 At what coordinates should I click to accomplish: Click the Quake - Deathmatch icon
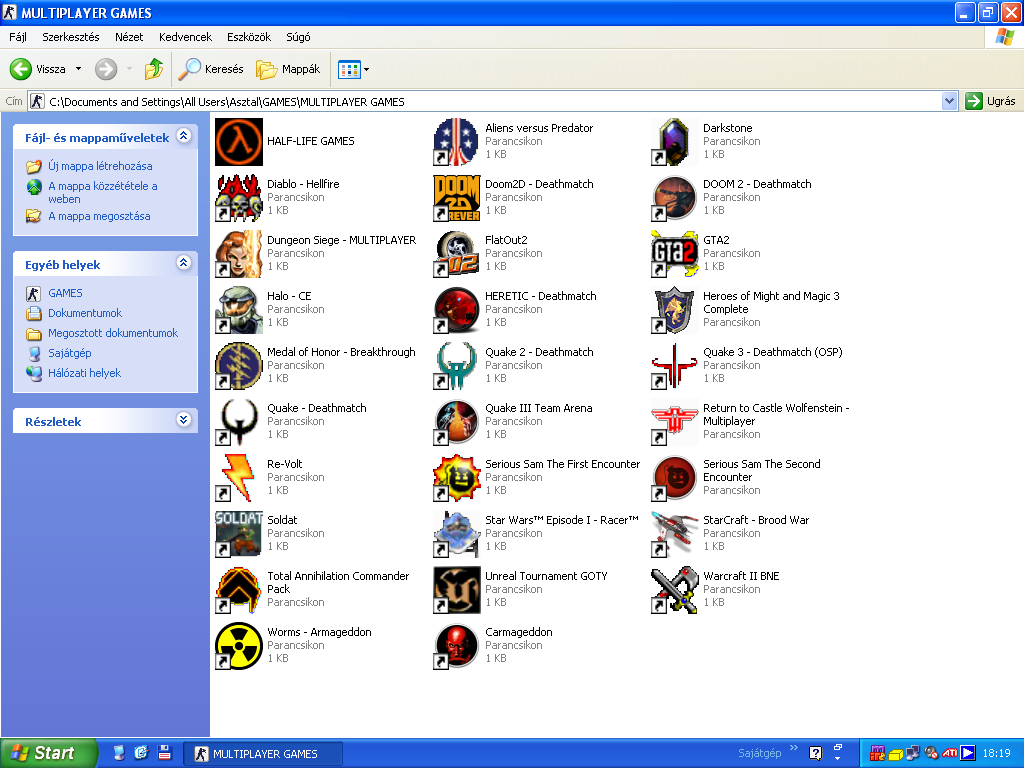238,423
